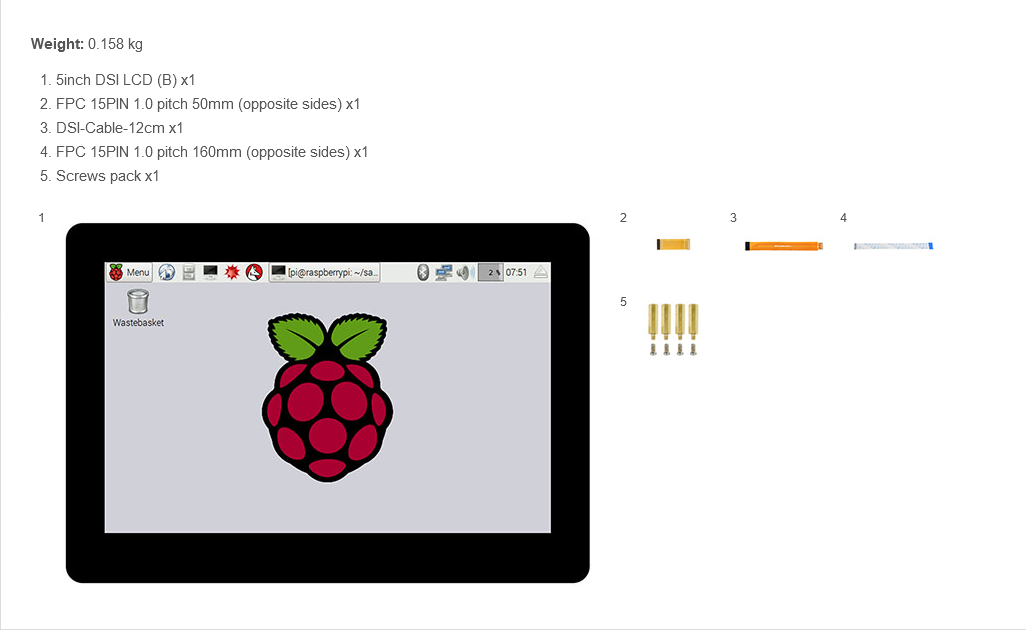
Task: Click the short 50mm FPC cable image
Action: click(673, 245)
